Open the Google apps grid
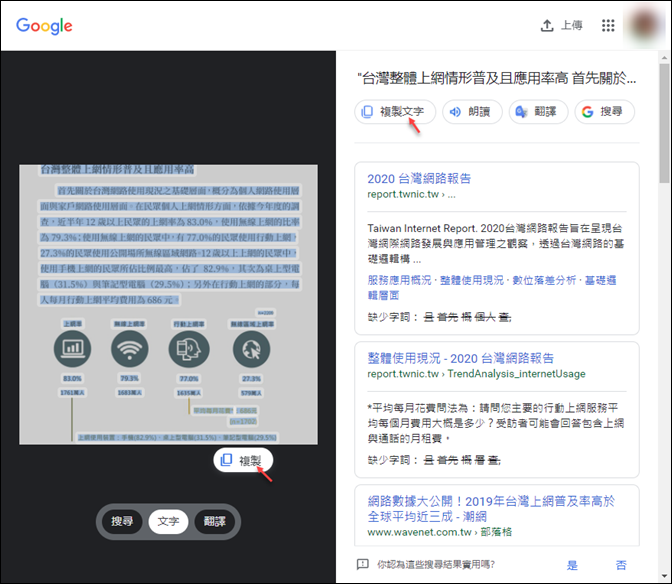 tap(608, 26)
